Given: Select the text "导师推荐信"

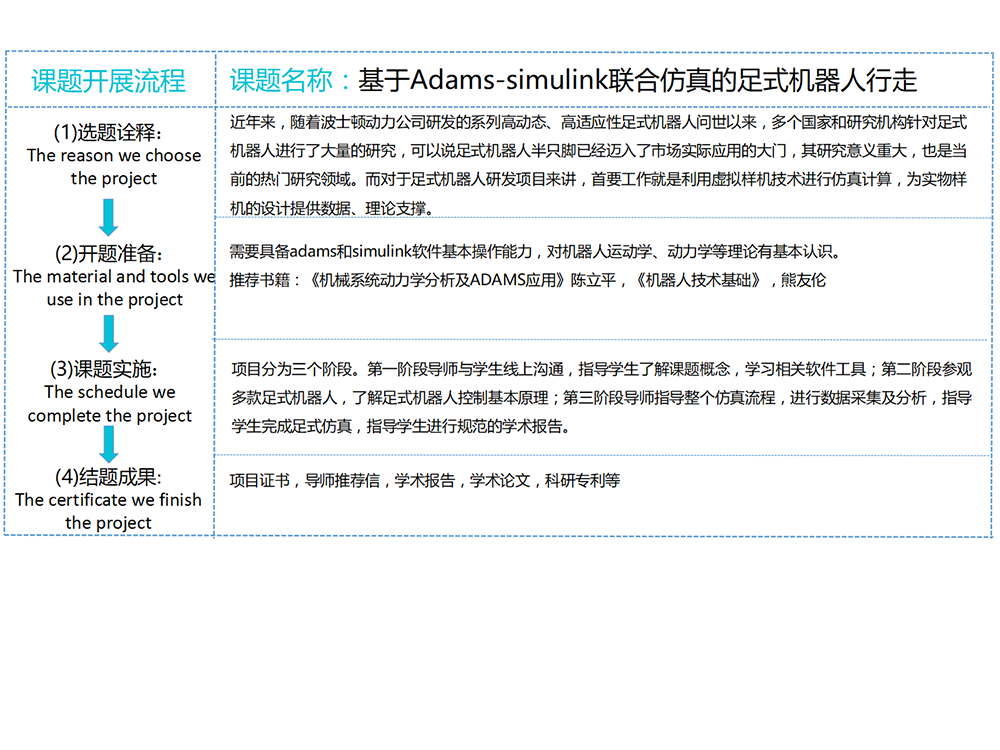Looking at the screenshot, I should point(342,480).
